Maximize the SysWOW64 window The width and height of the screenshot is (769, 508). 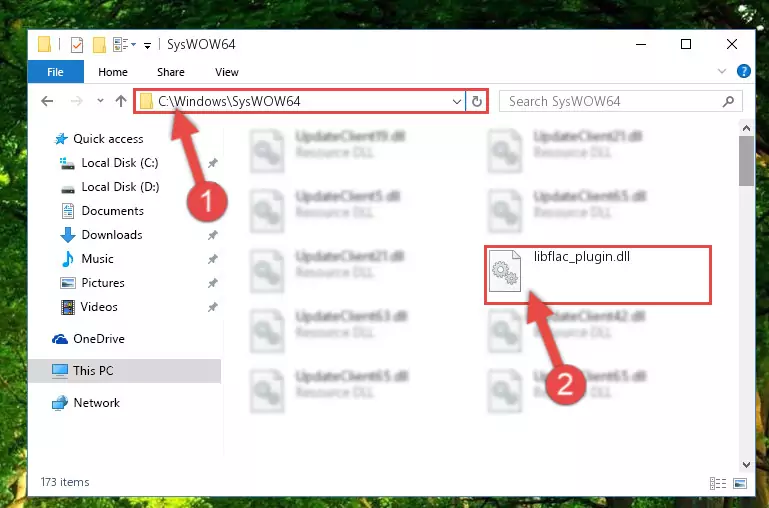point(686,44)
